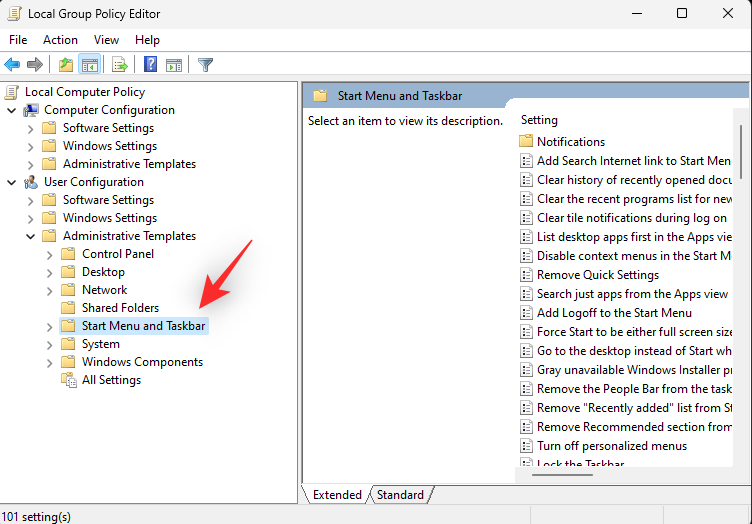Toggle Show/Hide Action Pane icon
This screenshot has width=752, height=524.
tap(174, 64)
